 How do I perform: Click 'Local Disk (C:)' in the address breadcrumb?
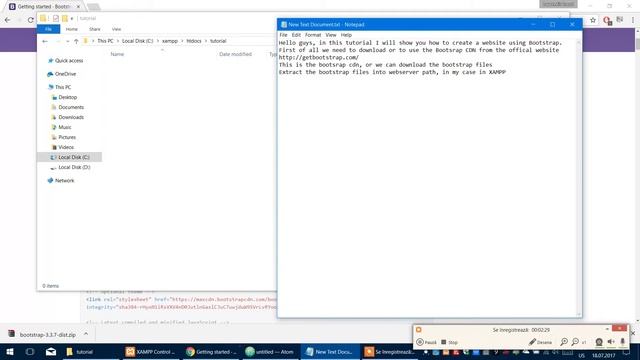tap(138, 41)
